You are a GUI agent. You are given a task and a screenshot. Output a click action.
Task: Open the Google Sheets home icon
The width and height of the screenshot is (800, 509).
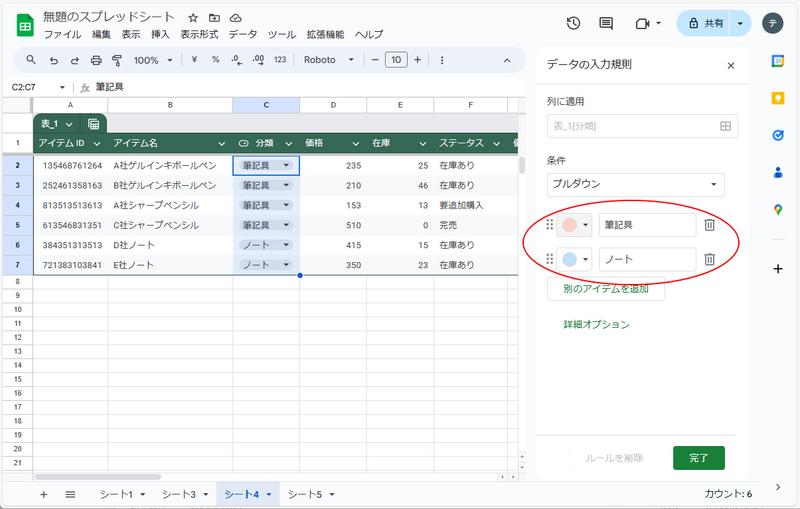tap(25, 26)
